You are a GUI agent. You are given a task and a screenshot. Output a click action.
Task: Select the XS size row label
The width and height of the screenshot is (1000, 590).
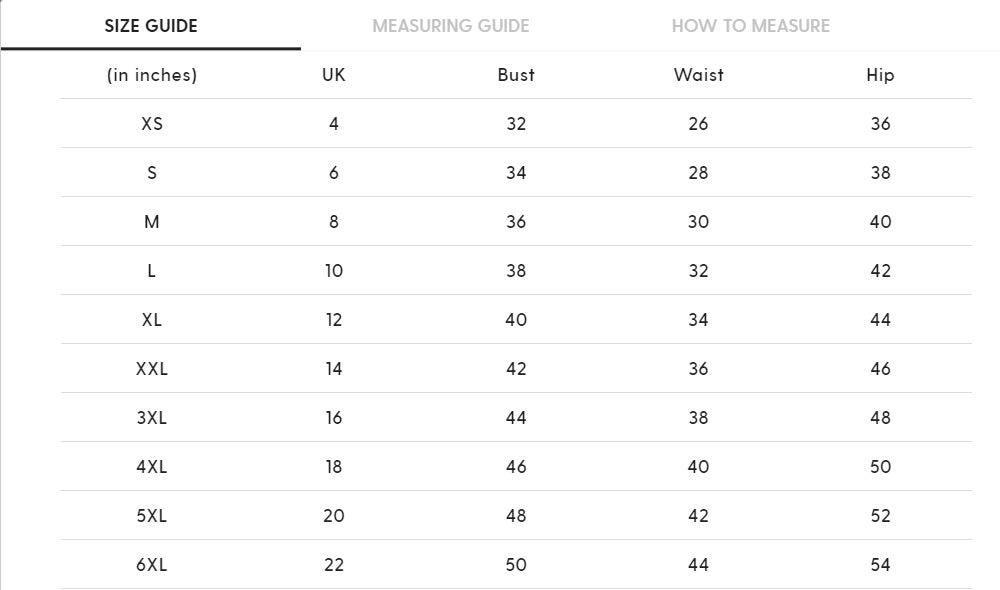152,124
